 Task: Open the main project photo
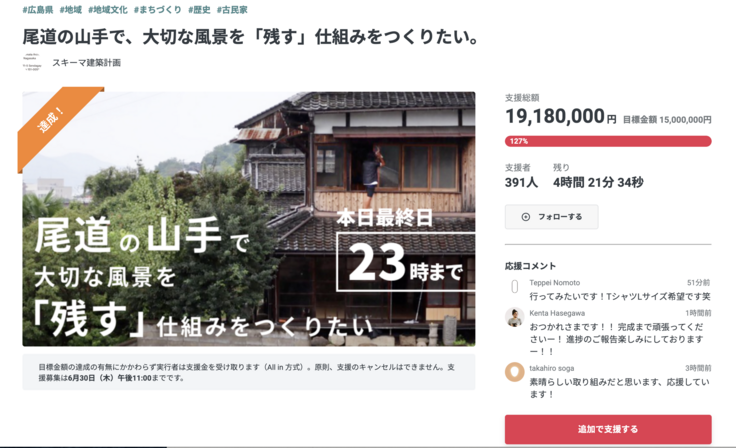pos(249,219)
